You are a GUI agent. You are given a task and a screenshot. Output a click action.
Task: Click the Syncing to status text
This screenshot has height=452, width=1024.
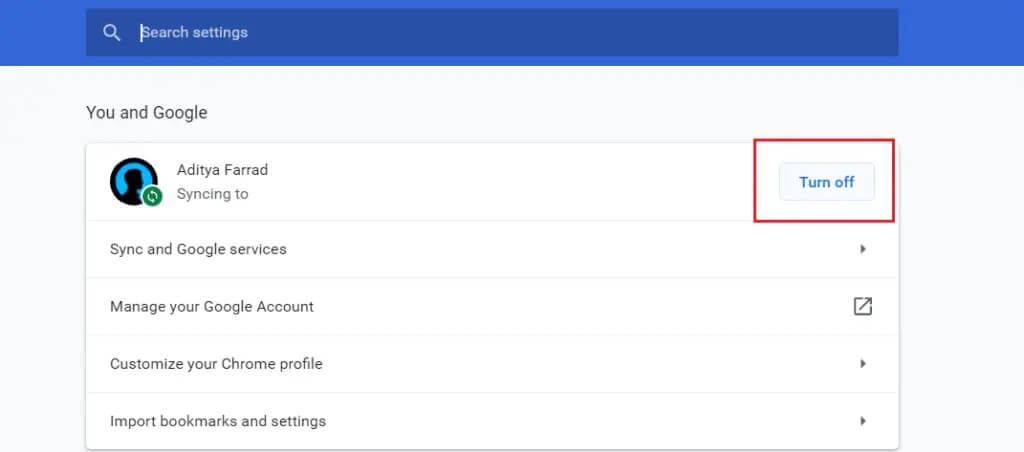[x=212, y=194]
